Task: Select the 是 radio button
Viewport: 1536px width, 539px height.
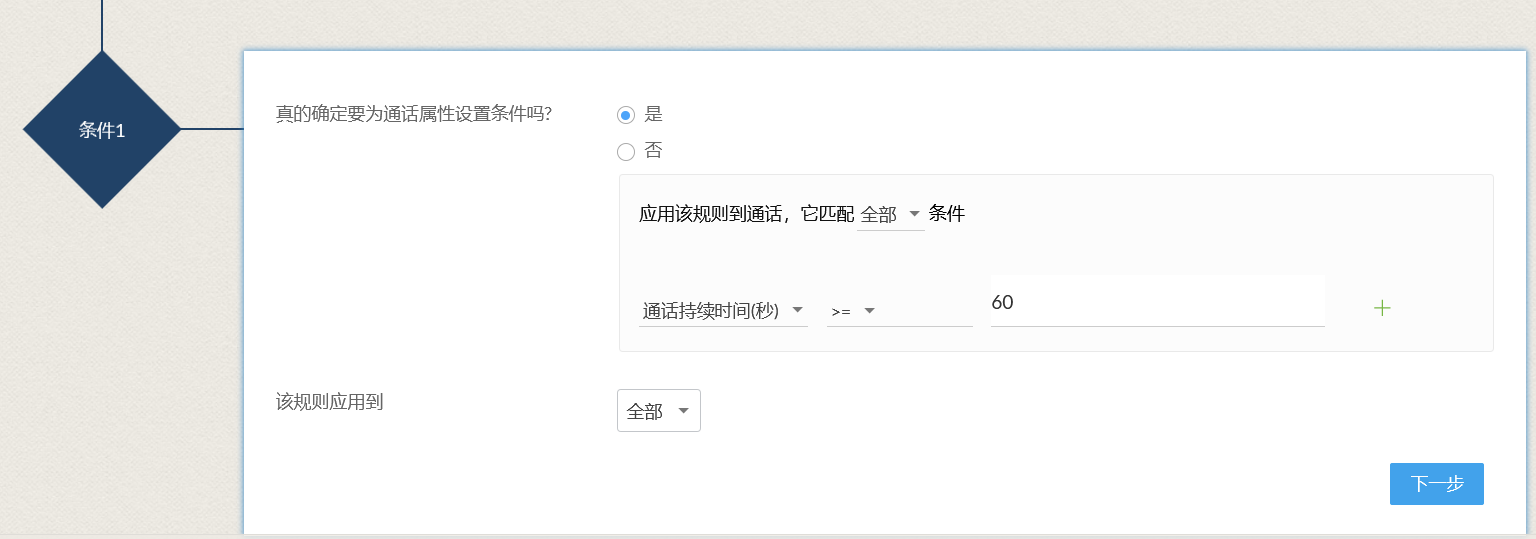Action: (x=626, y=115)
